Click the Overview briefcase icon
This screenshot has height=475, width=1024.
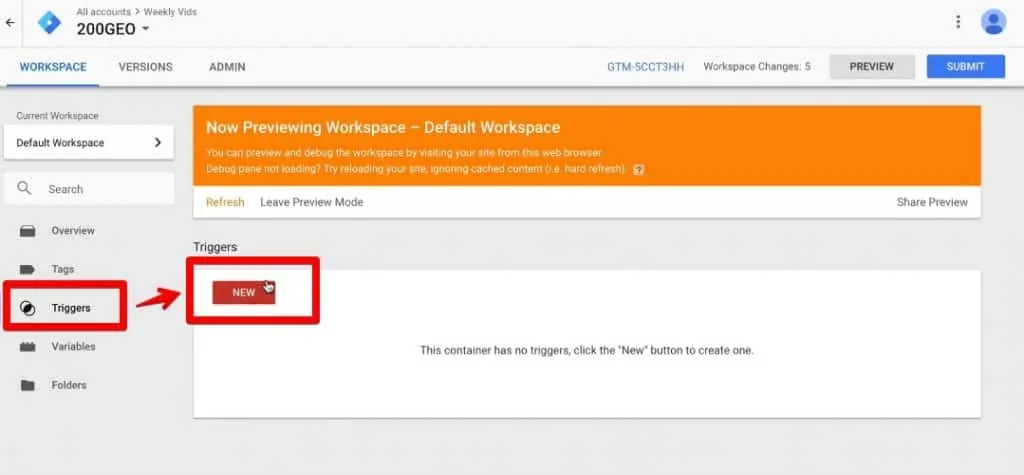coord(27,231)
